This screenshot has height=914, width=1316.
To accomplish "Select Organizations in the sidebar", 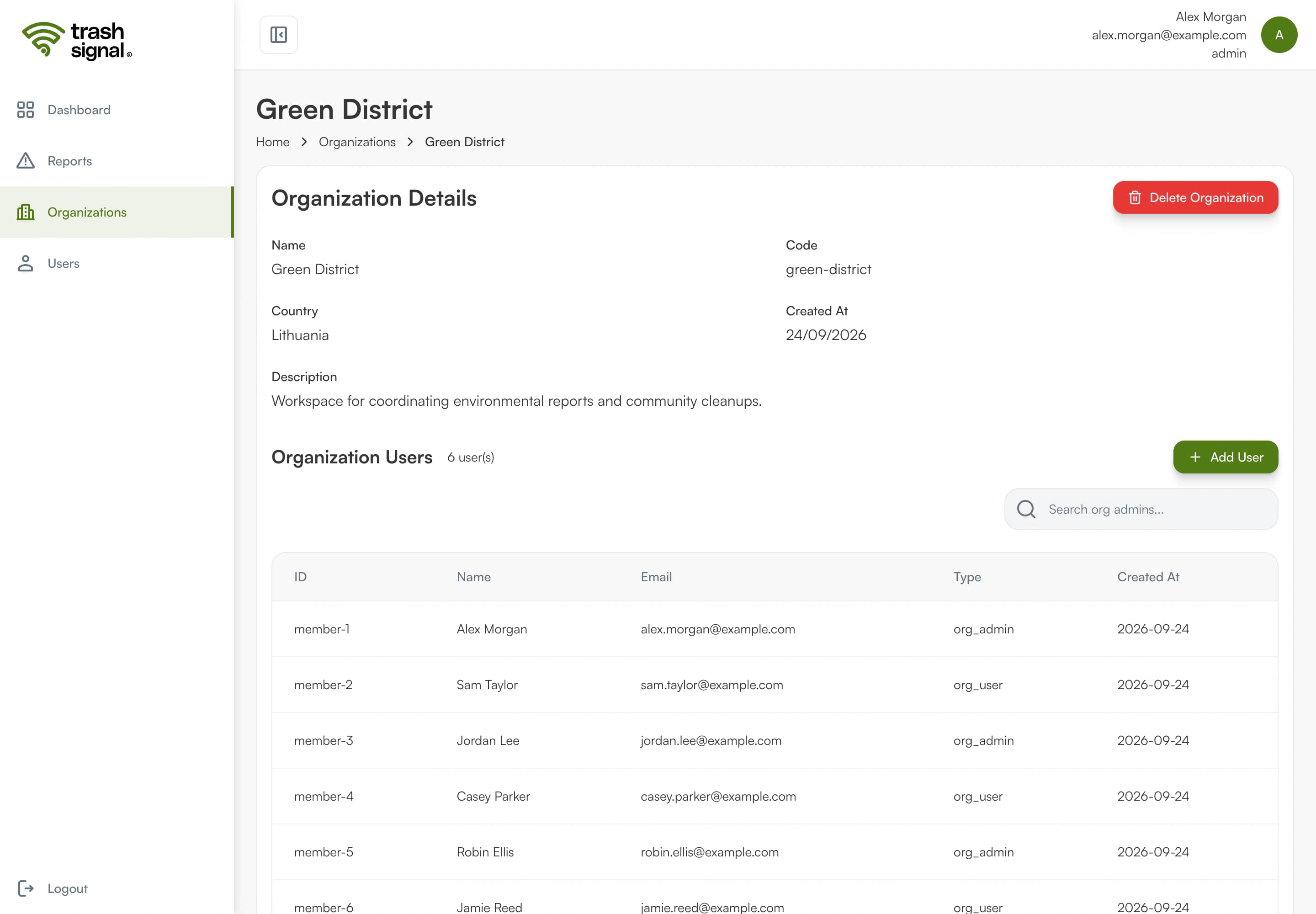I will (117, 212).
